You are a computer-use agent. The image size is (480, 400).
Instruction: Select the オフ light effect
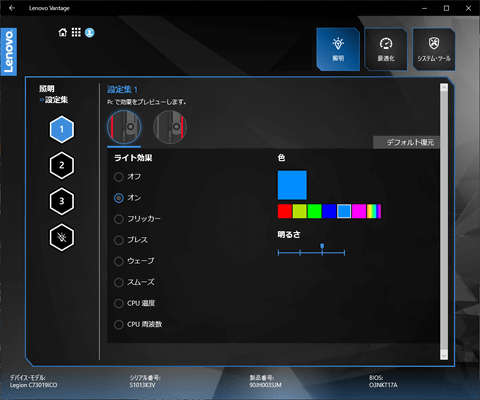(x=127, y=177)
